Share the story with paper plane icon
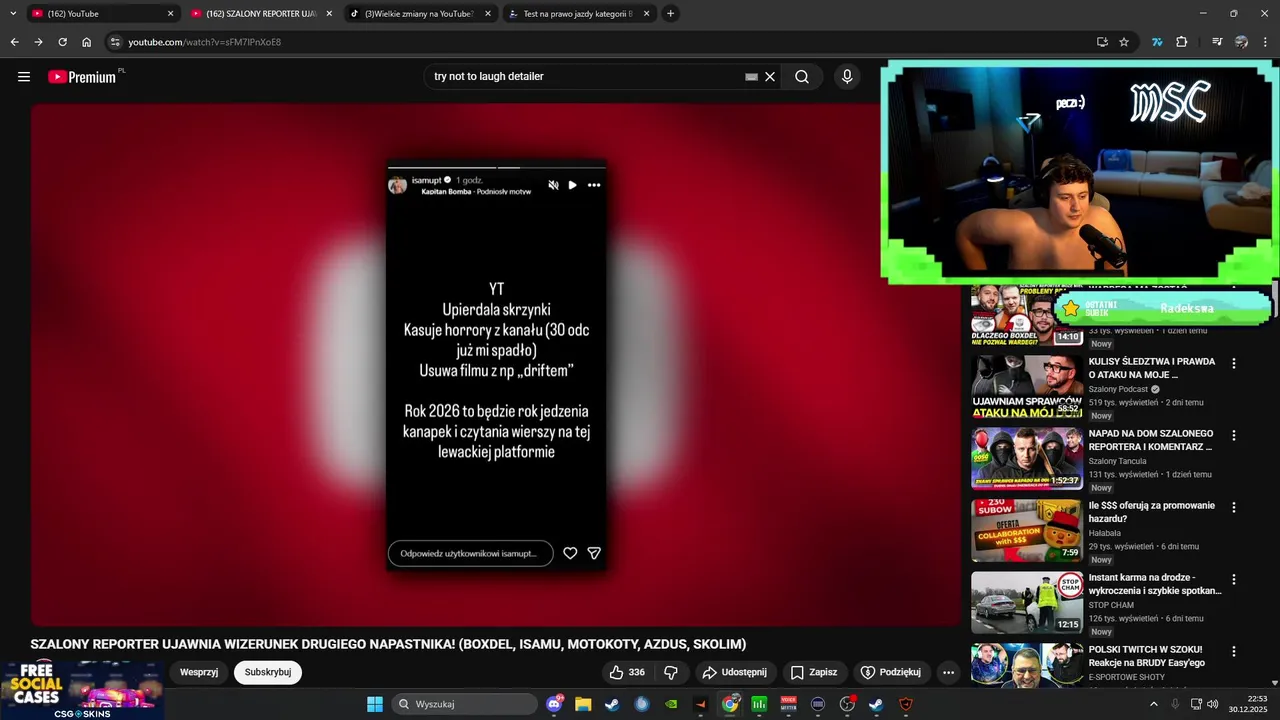Screen dimensions: 1280x720 click(594, 553)
